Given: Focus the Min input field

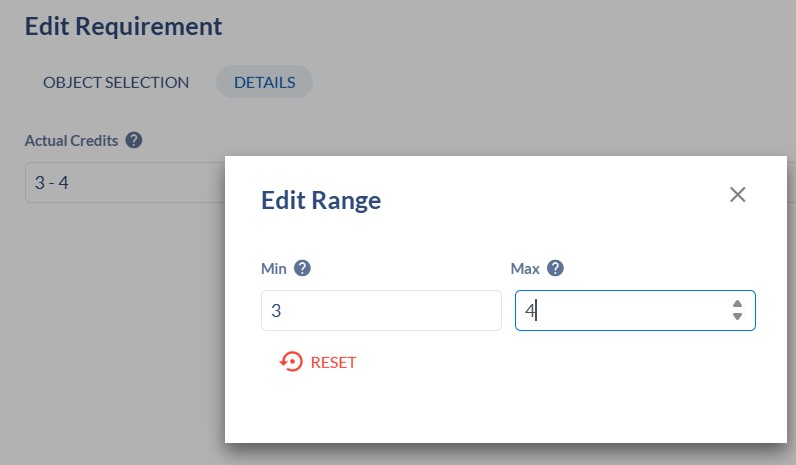Looking at the screenshot, I should pos(380,311).
